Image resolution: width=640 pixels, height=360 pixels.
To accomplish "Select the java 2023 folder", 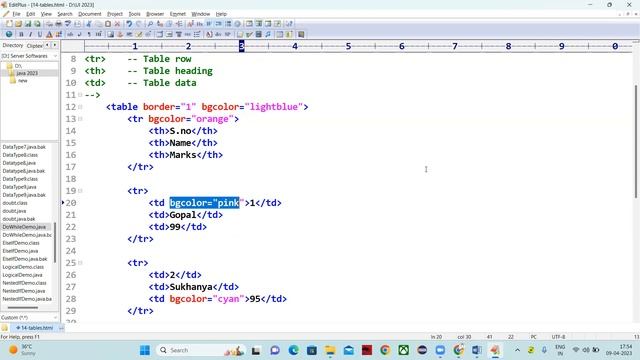I will click(x=27, y=73).
